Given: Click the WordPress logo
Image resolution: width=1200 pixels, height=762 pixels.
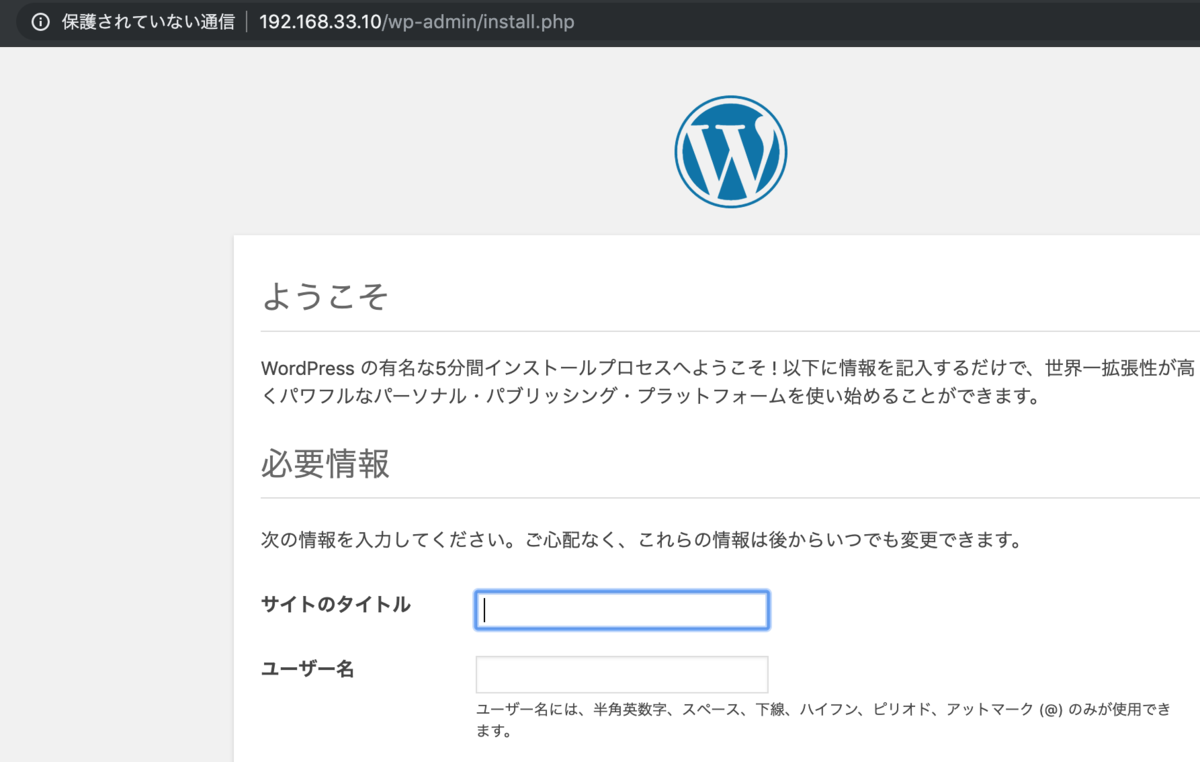Looking at the screenshot, I should [731, 151].
